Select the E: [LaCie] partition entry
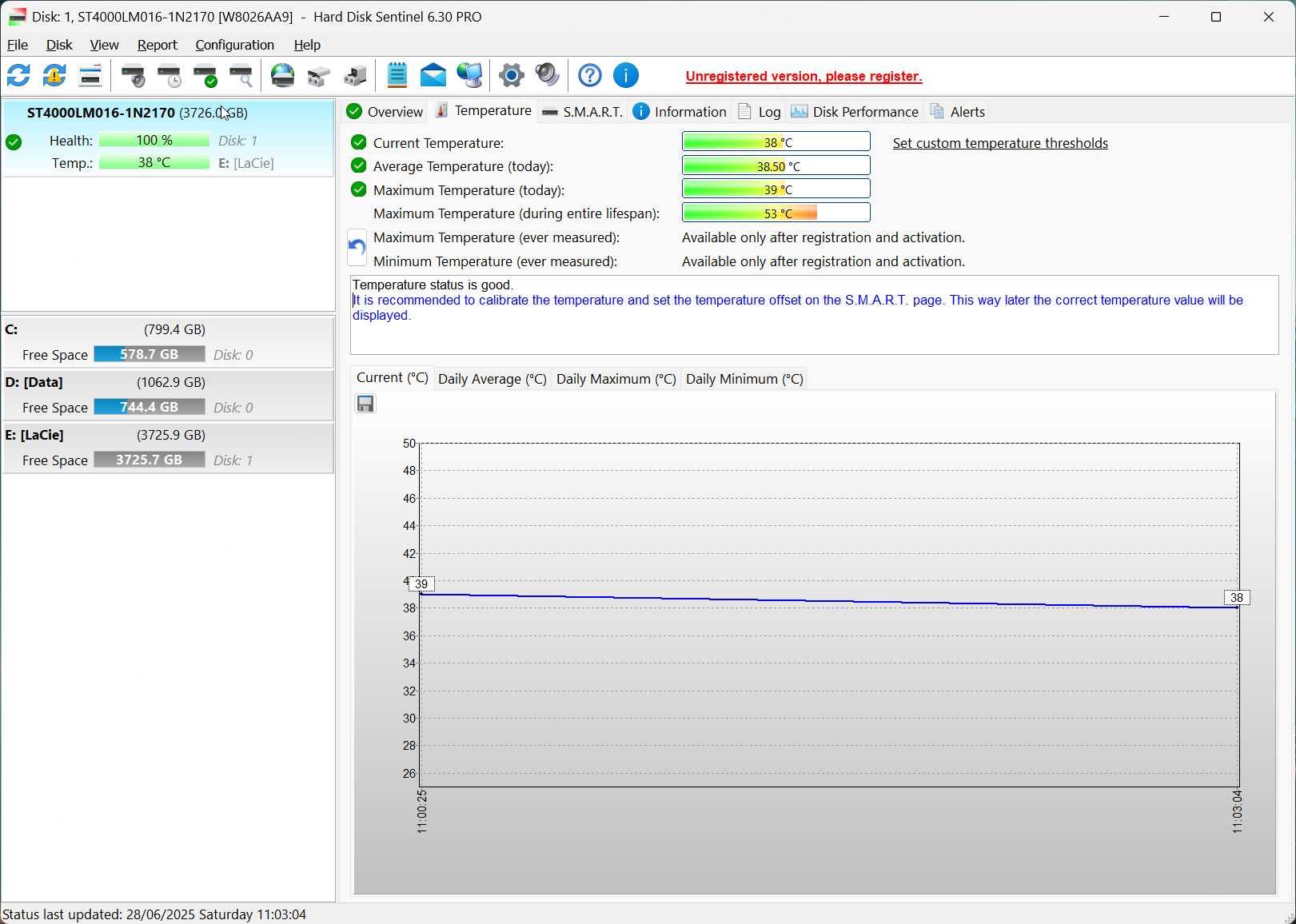 coord(168,448)
